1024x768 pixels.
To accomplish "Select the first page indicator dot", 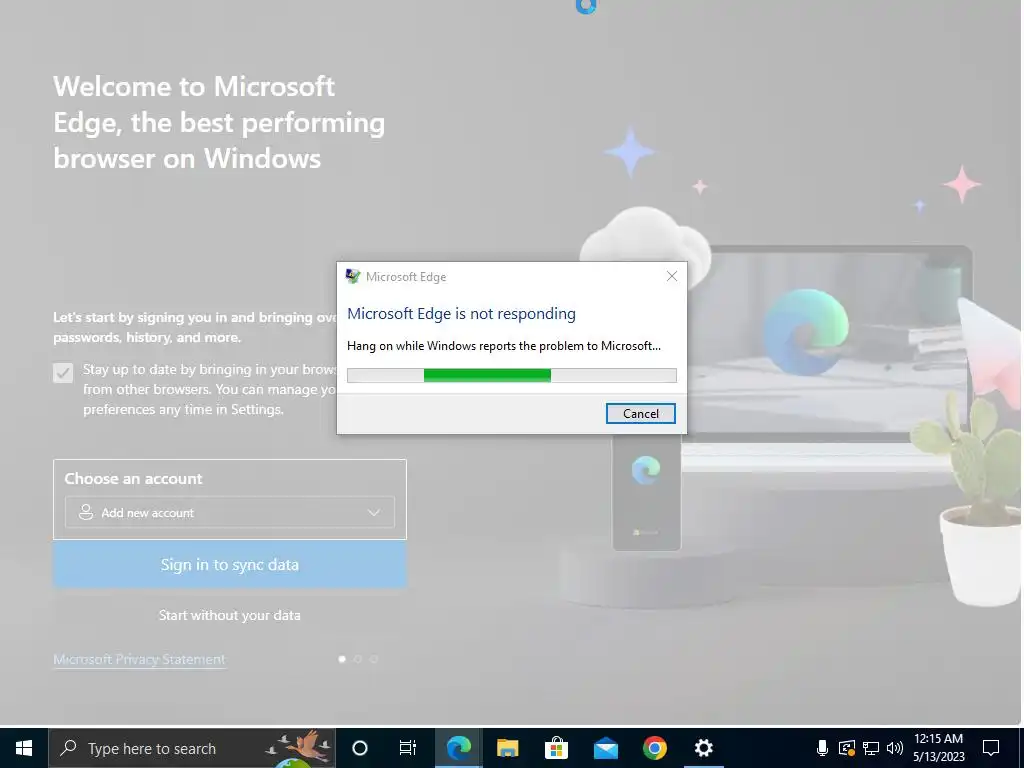I will point(342,659).
